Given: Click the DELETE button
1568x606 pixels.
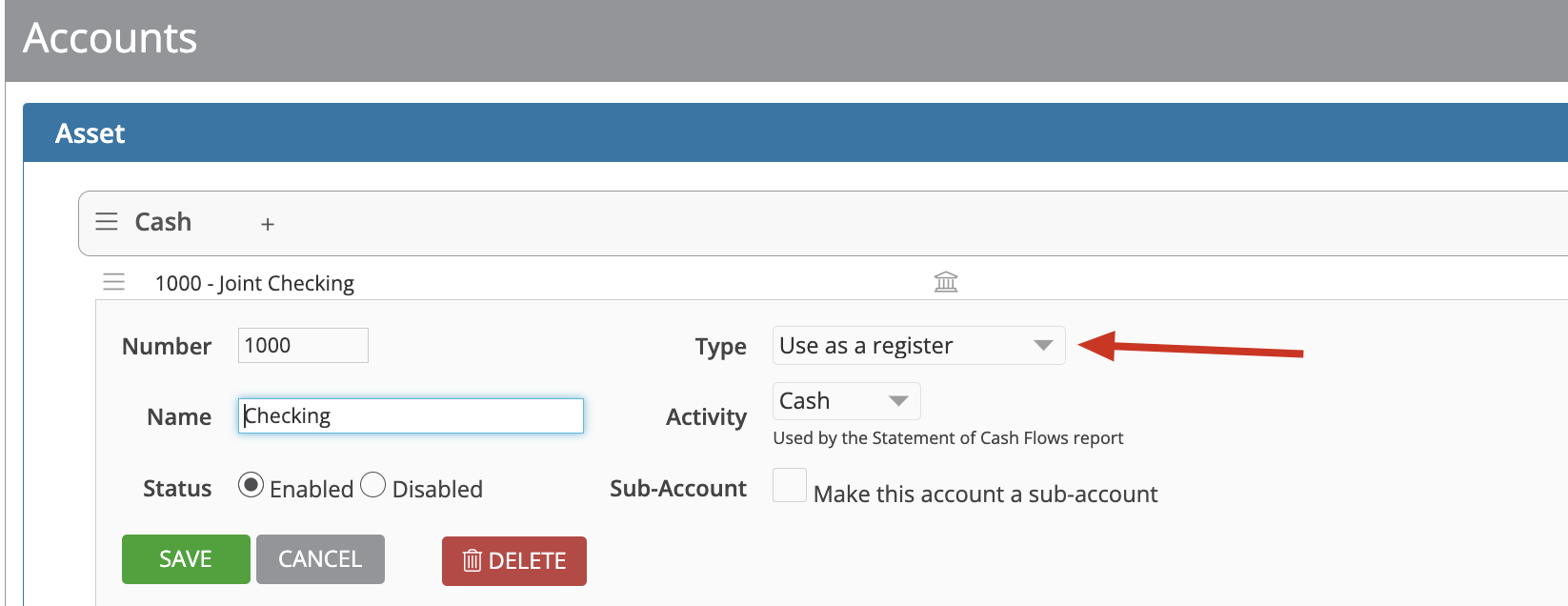Looking at the screenshot, I should (x=513, y=560).
